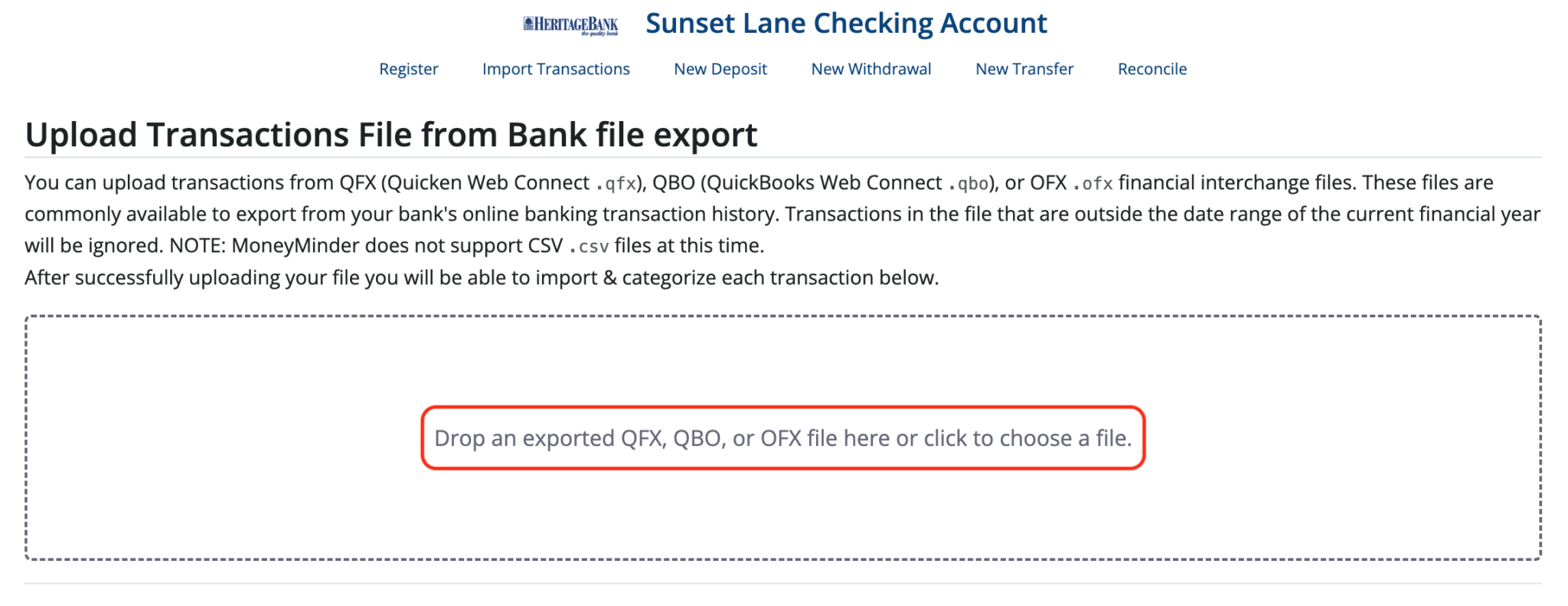Click the Sunset Lane Checking Account title
This screenshot has height=606, width=1568.
[x=847, y=23]
